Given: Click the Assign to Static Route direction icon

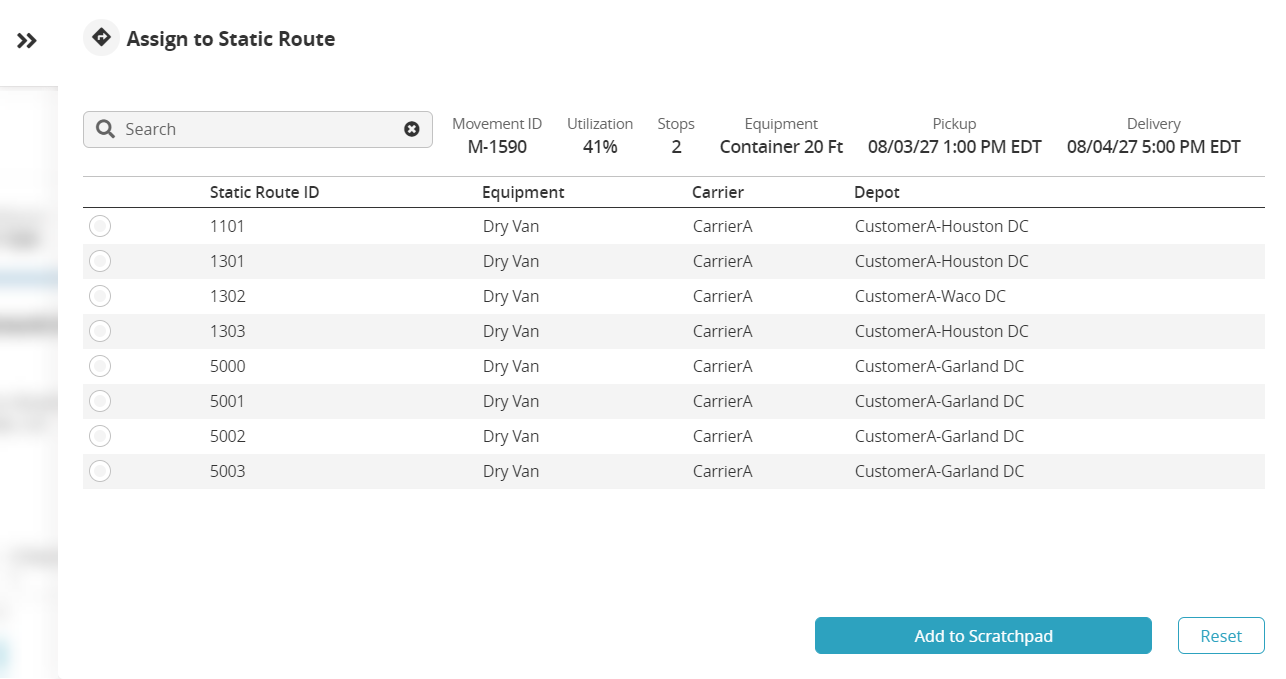Looking at the screenshot, I should [x=101, y=38].
